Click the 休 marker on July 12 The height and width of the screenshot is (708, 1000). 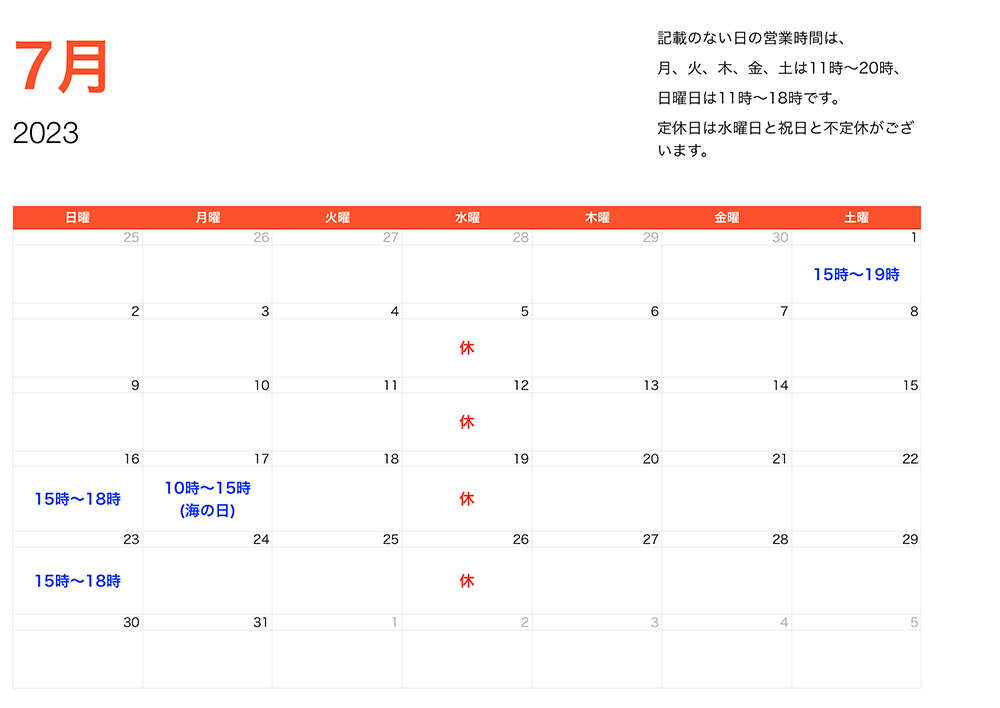tap(465, 421)
